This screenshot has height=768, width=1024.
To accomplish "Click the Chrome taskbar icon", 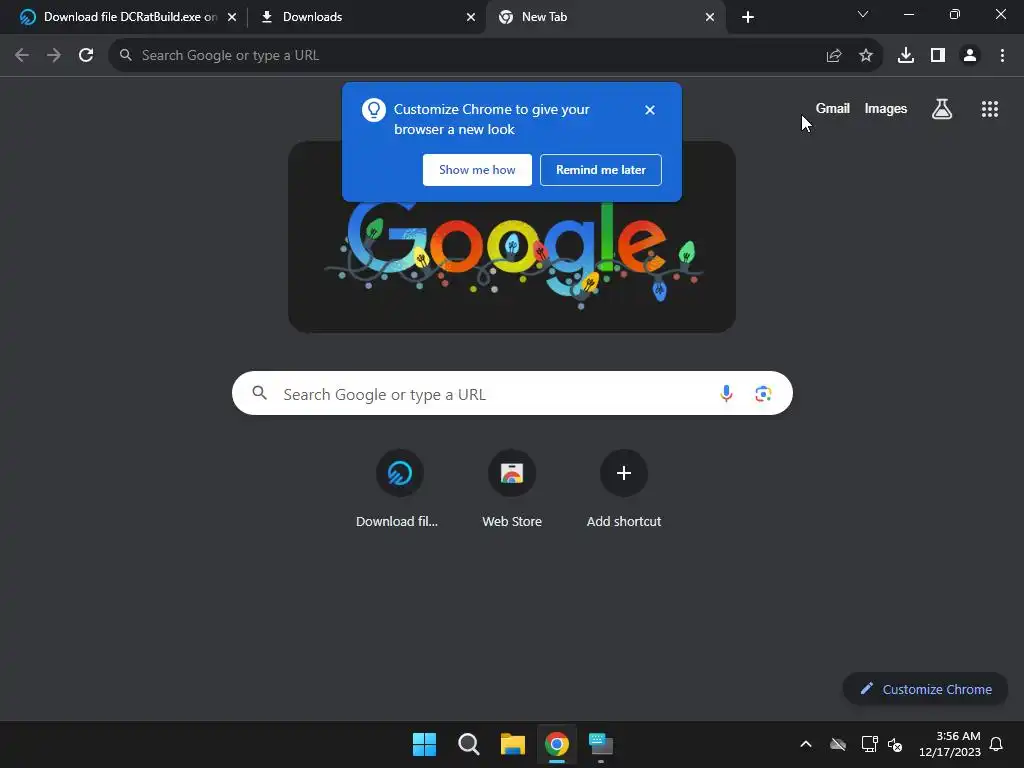I will coord(557,744).
